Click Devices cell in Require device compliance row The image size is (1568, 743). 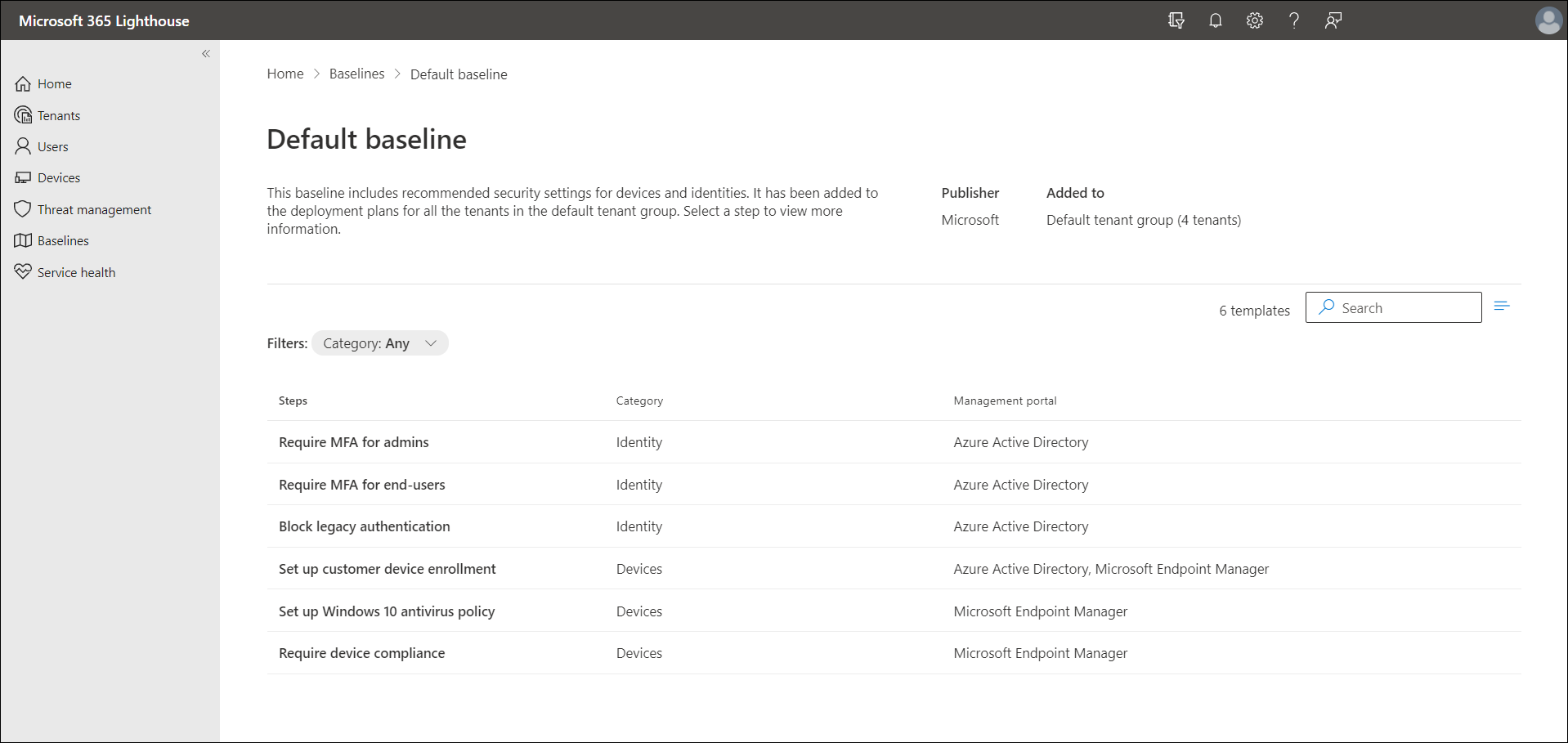(x=639, y=653)
